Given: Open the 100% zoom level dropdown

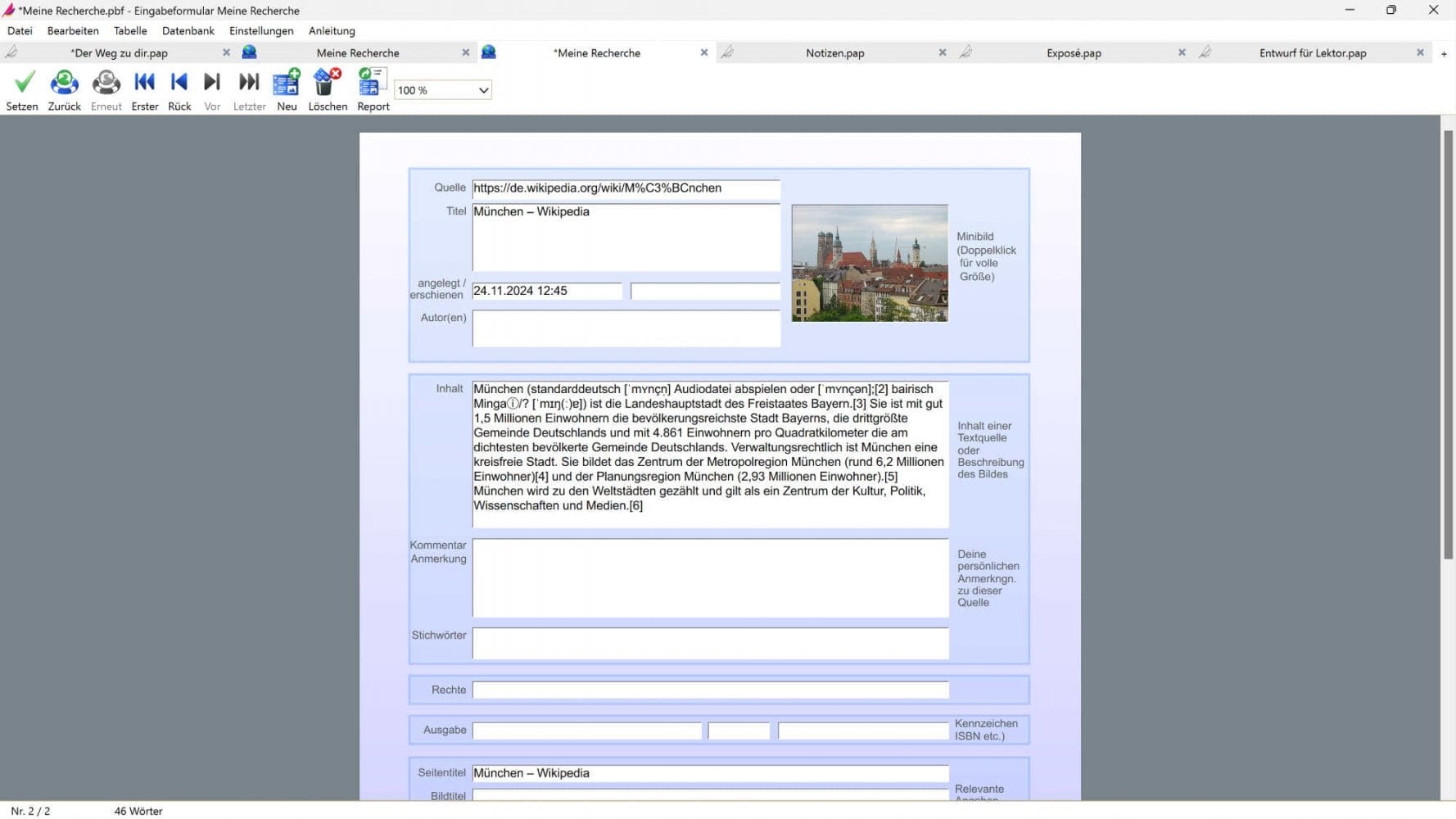Looking at the screenshot, I should point(483,90).
